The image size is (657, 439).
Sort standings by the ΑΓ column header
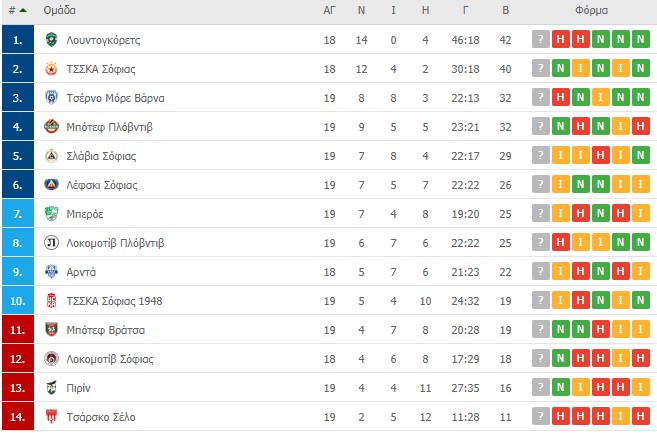(x=329, y=10)
